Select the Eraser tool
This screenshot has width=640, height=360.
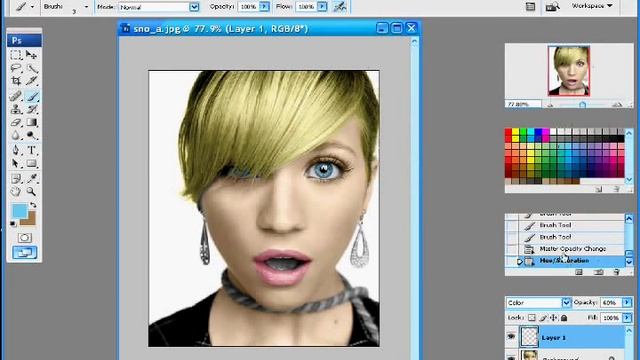coord(16,122)
